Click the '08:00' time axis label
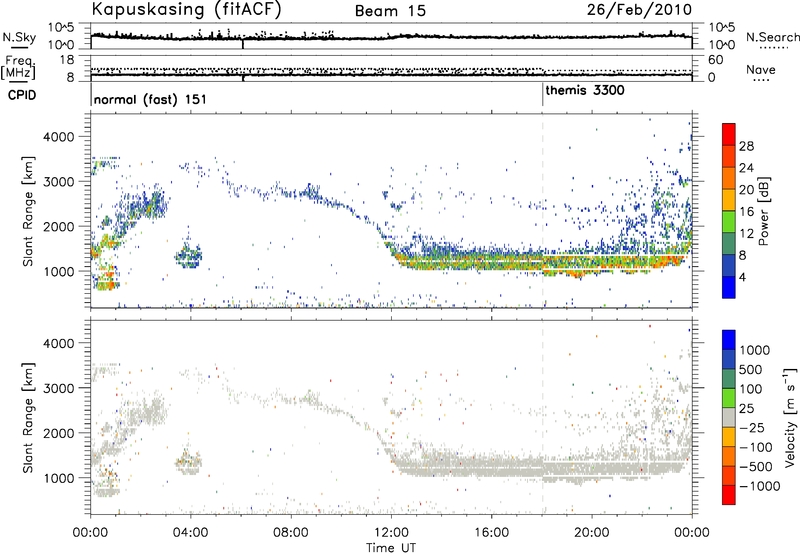The height and width of the screenshot is (554, 800). tap(291, 532)
